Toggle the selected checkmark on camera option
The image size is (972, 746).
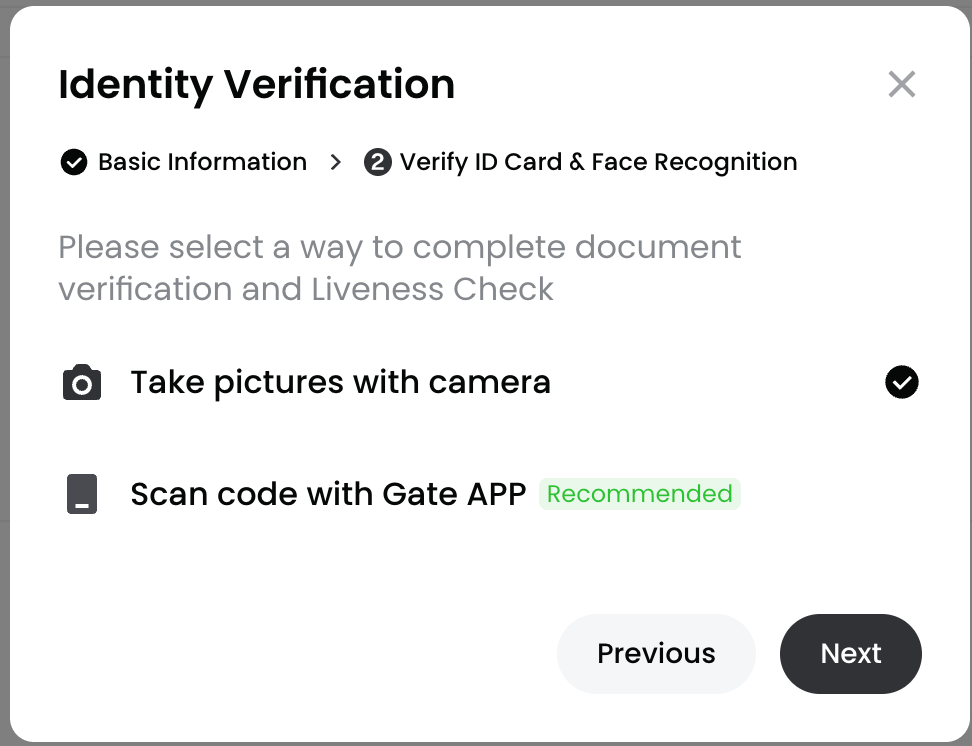(901, 382)
